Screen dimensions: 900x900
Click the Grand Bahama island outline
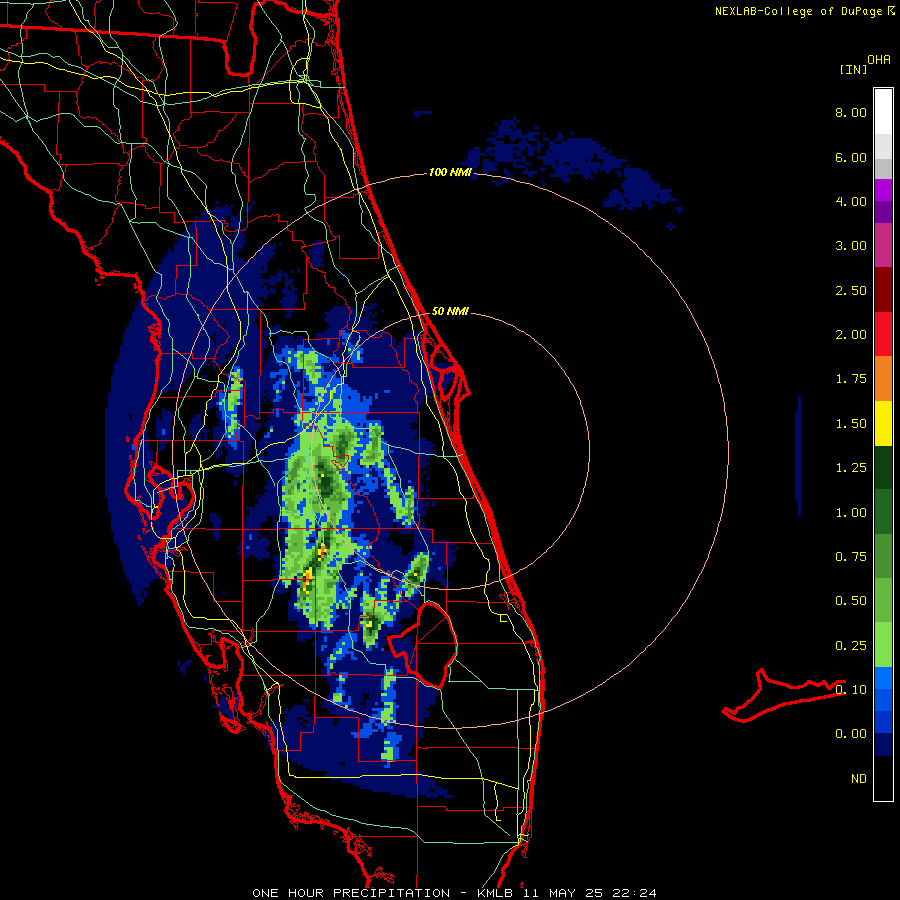click(x=783, y=695)
